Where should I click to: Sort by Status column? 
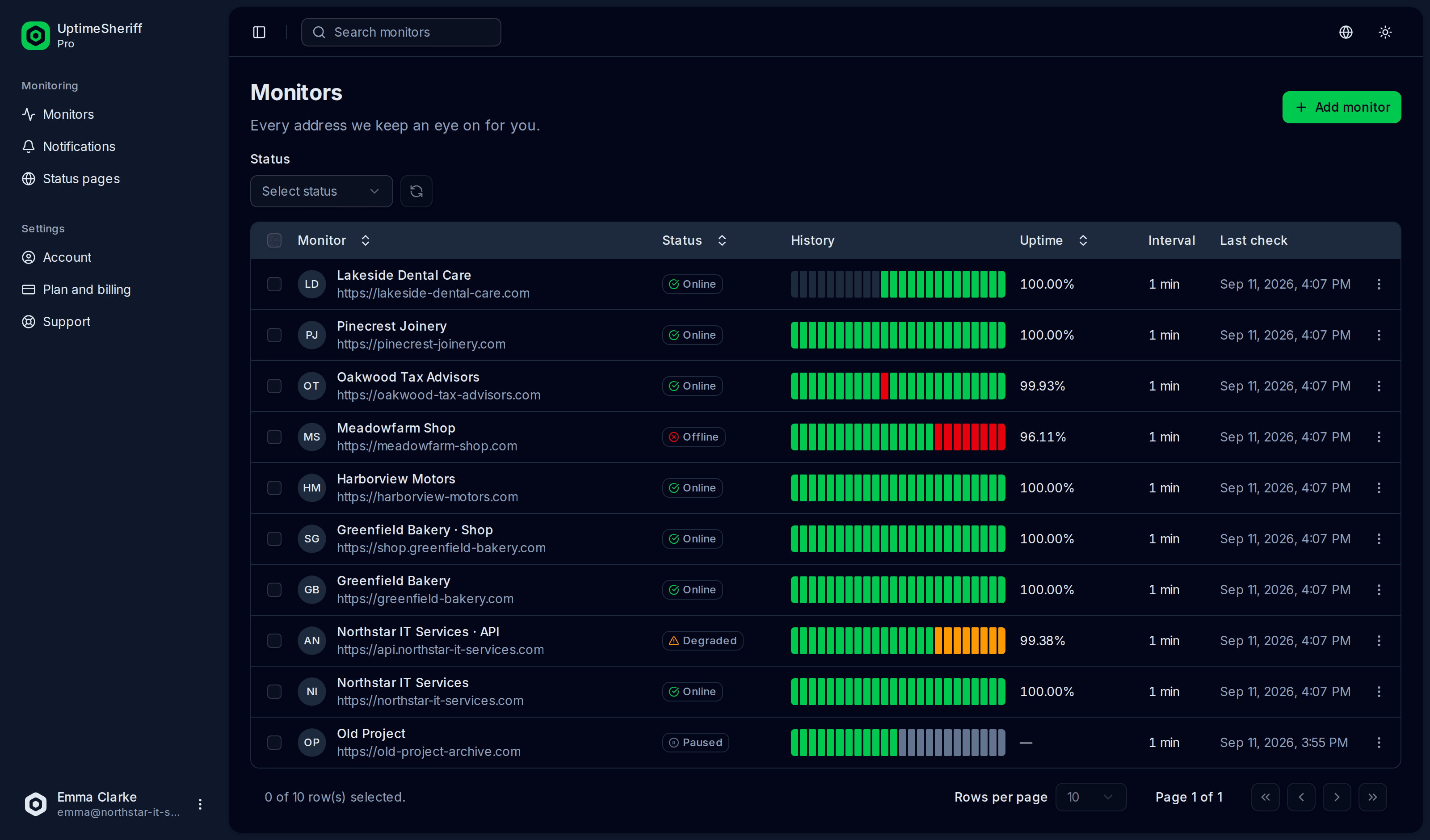[x=694, y=240]
